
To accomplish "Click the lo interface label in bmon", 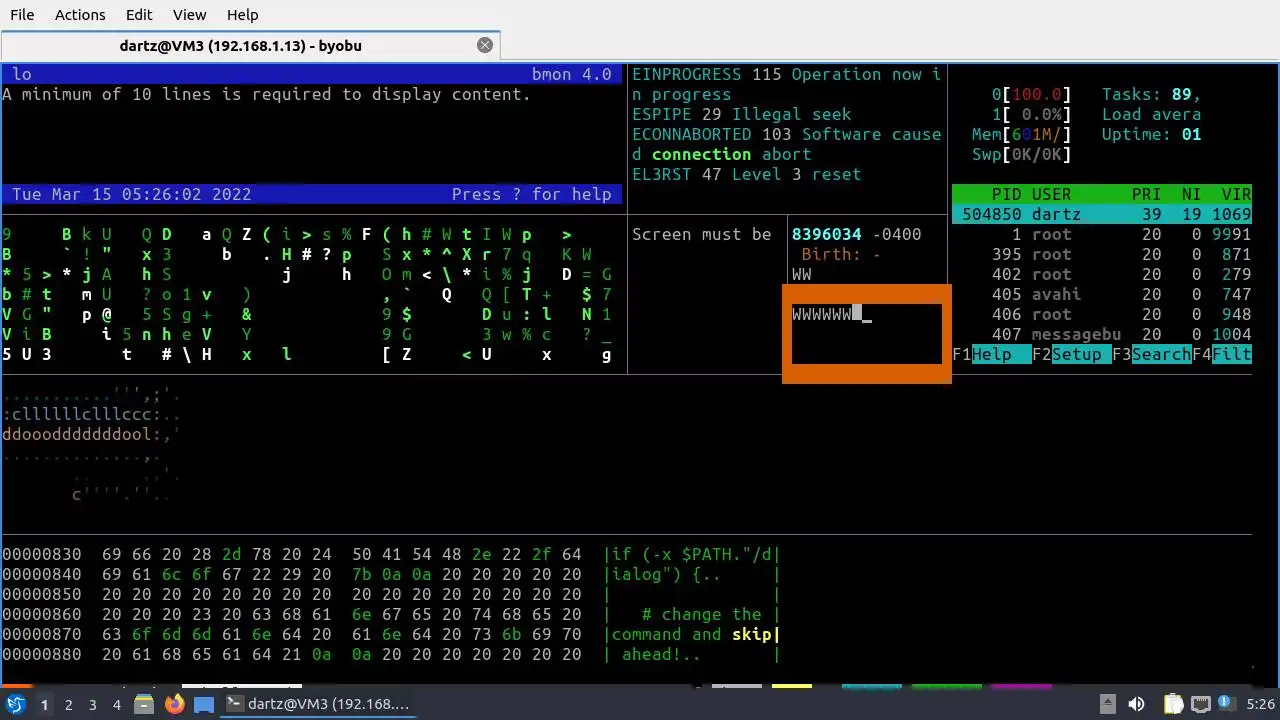I will coord(21,74).
